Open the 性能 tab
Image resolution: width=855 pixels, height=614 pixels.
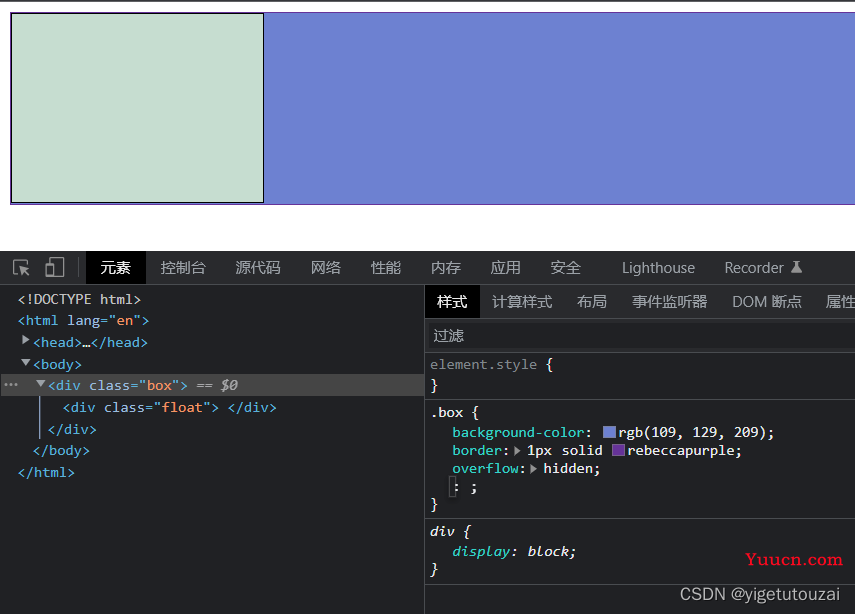386,268
